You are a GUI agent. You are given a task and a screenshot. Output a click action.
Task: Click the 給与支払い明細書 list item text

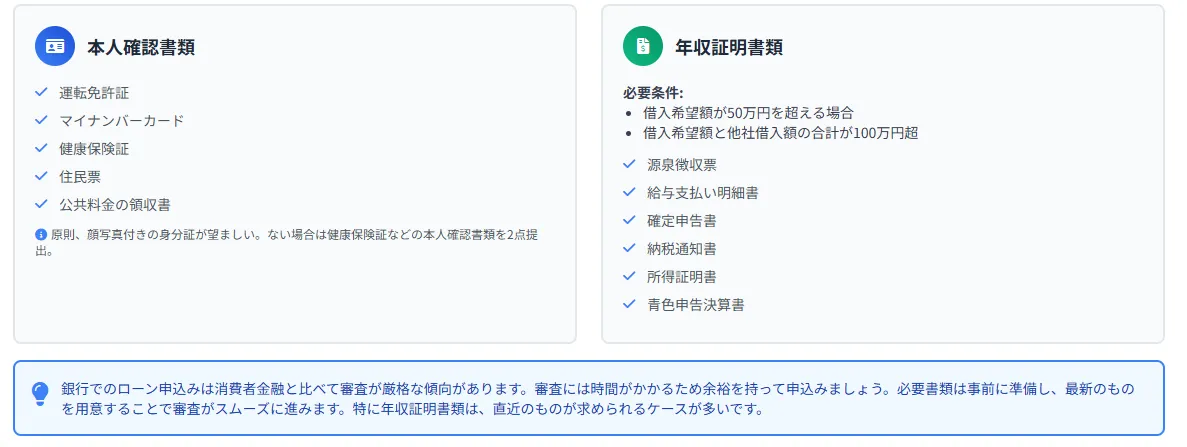[703, 193]
